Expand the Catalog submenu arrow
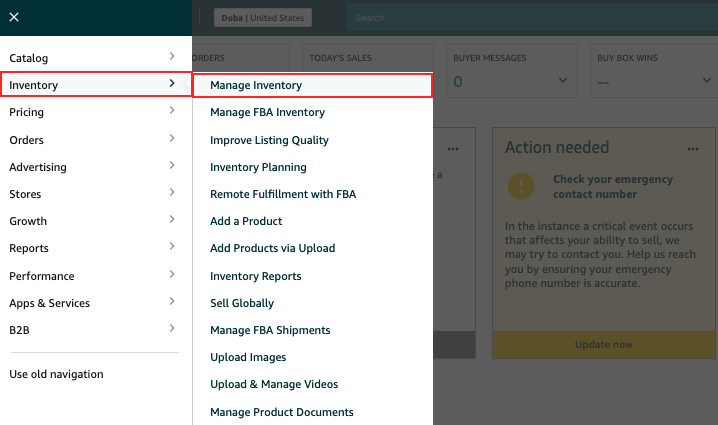 172,58
